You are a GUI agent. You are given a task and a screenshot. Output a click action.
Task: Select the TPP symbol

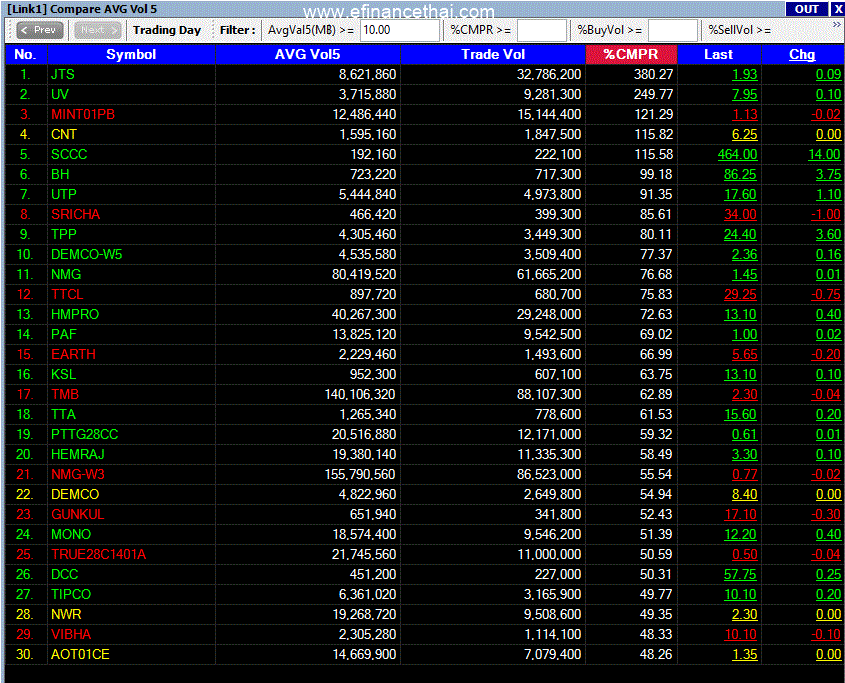64,234
